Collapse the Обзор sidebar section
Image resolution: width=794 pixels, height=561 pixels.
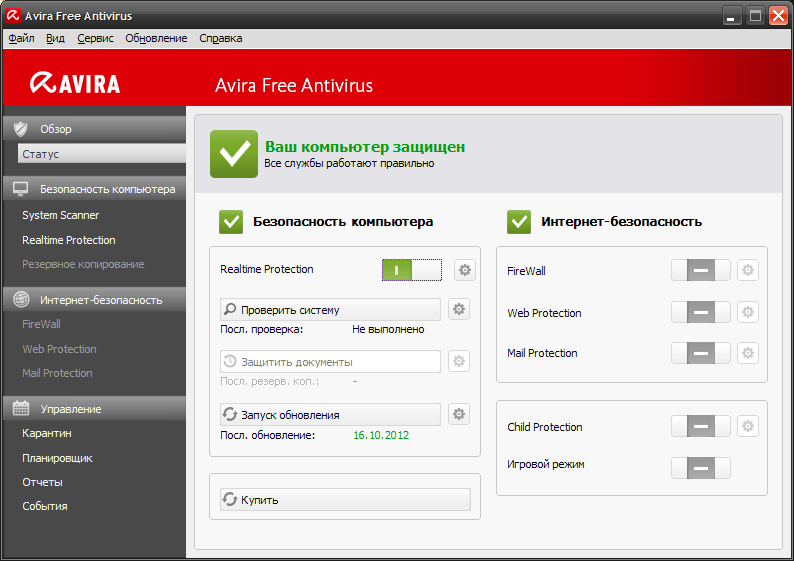click(94, 129)
